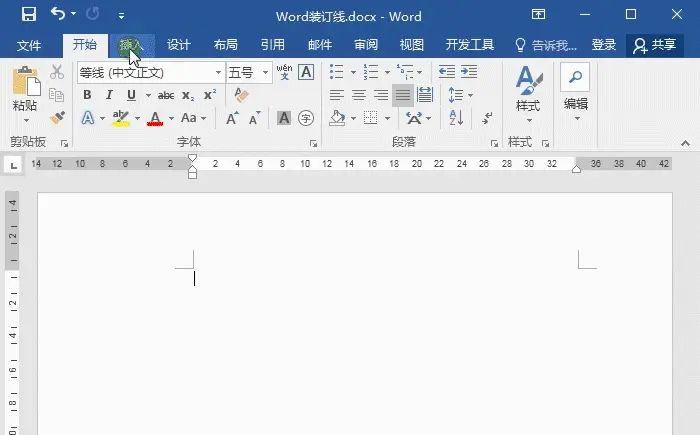Open paragraph shading paint bucket
This screenshot has height=435, width=700.
pyautogui.click(x=338, y=118)
